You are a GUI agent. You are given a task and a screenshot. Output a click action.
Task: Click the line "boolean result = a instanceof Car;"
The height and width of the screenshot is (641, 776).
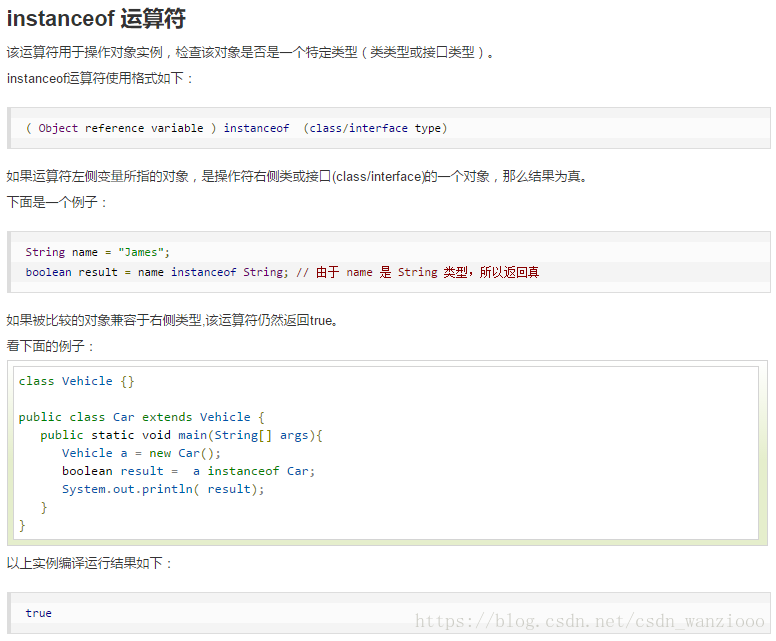pyautogui.click(x=189, y=471)
